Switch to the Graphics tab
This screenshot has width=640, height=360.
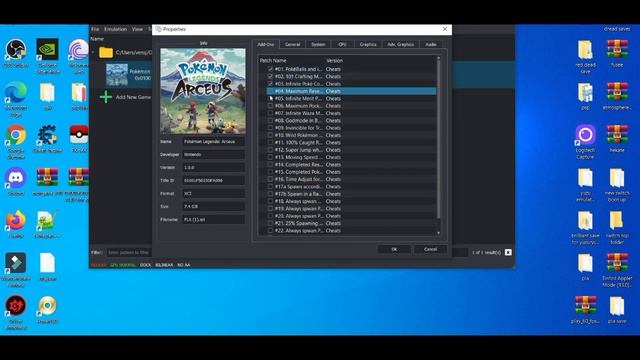pos(368,44)
